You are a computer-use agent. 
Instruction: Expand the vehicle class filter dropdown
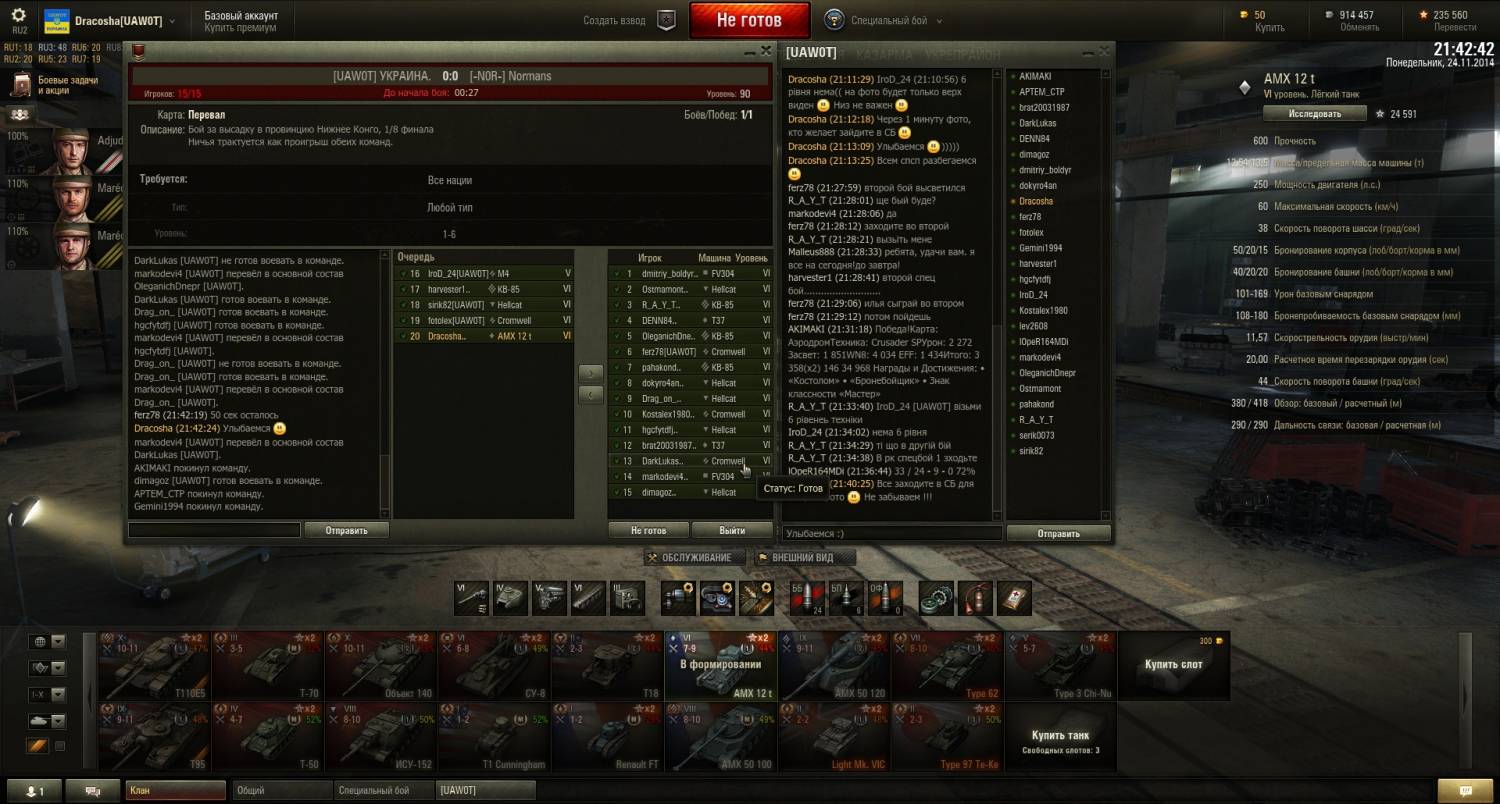[58, 668]
